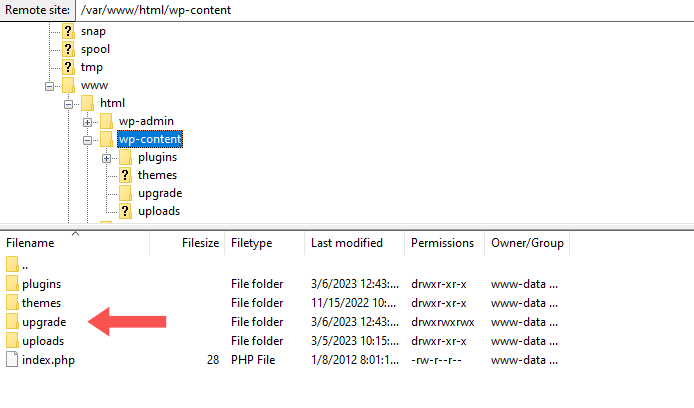Click the Permissions column header
Viewport: 694px width, 408px height.
(442, 242)
